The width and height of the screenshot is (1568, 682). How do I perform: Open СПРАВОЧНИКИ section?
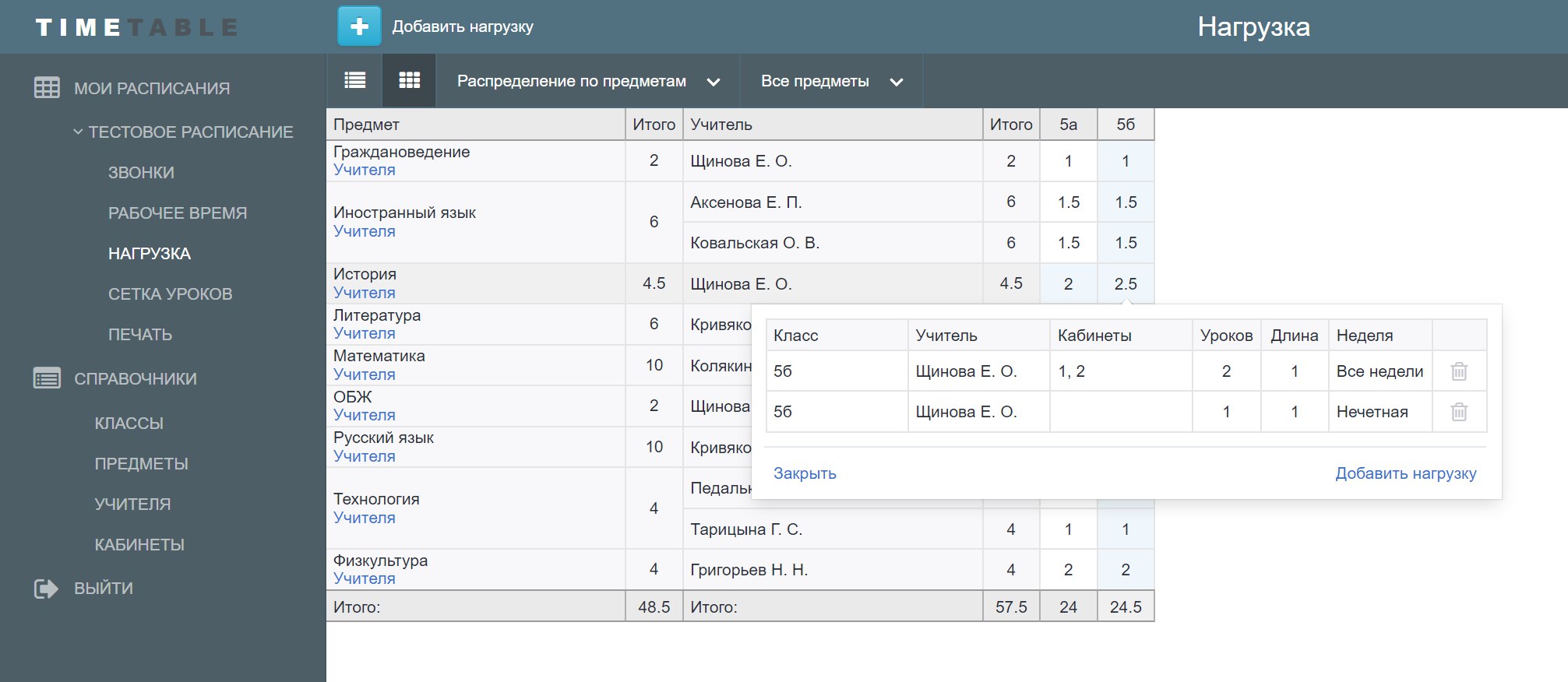tap(136, 378)
